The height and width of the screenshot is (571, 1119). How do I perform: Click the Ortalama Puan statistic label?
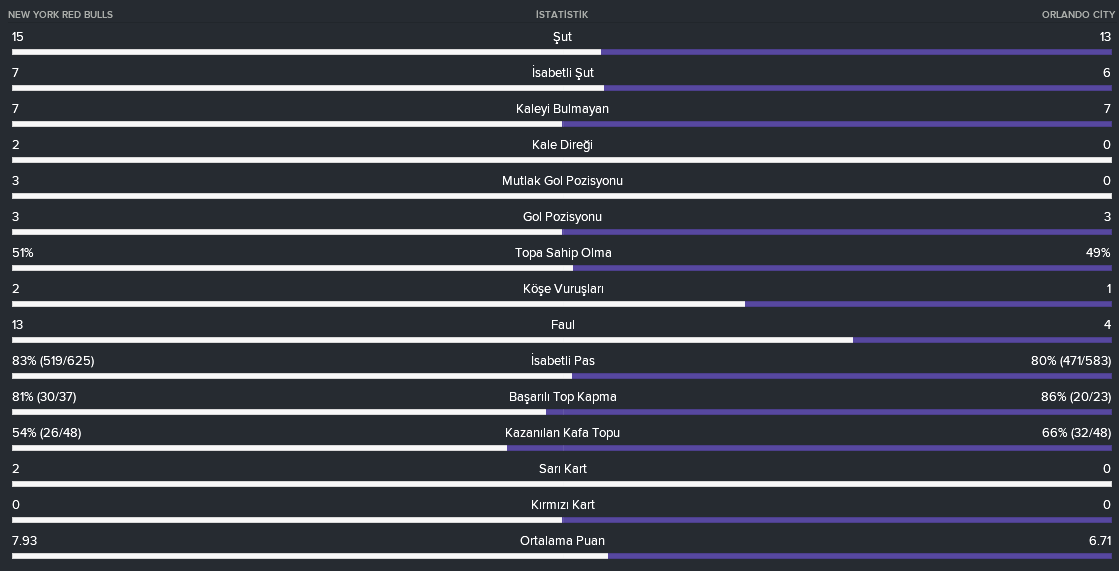tap(562, 541)
